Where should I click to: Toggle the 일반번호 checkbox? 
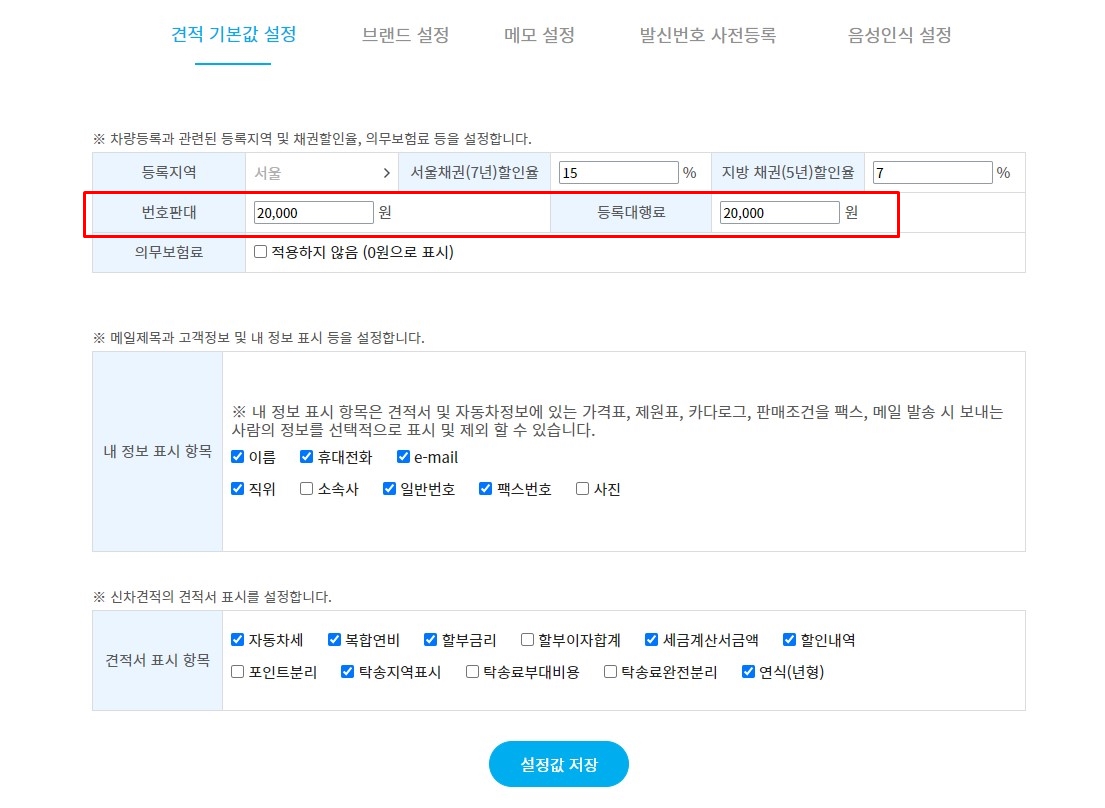tap(389, 488)
